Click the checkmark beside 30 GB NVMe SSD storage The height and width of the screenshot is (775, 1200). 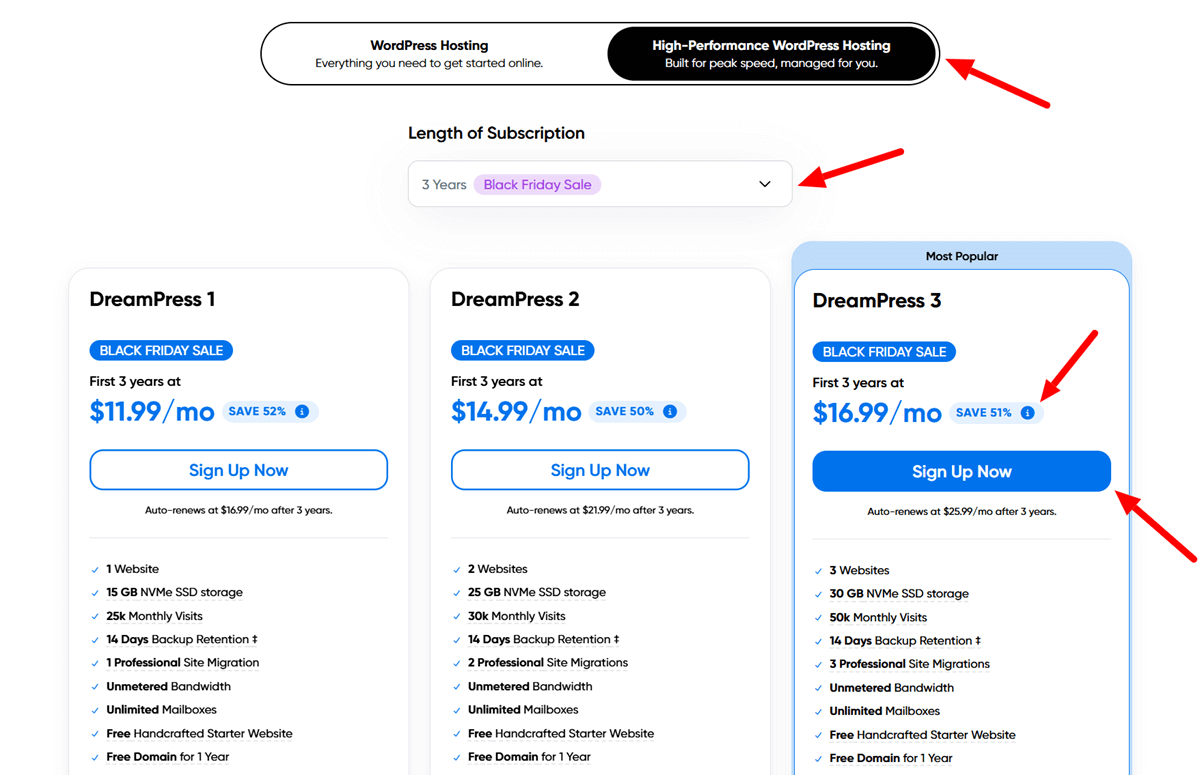point(817,593)
